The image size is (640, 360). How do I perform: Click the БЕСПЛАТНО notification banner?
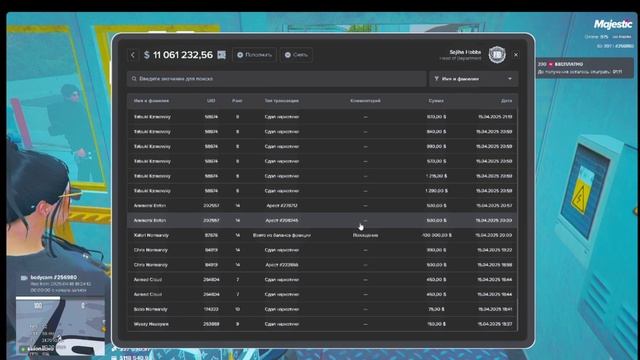point(584,68)
